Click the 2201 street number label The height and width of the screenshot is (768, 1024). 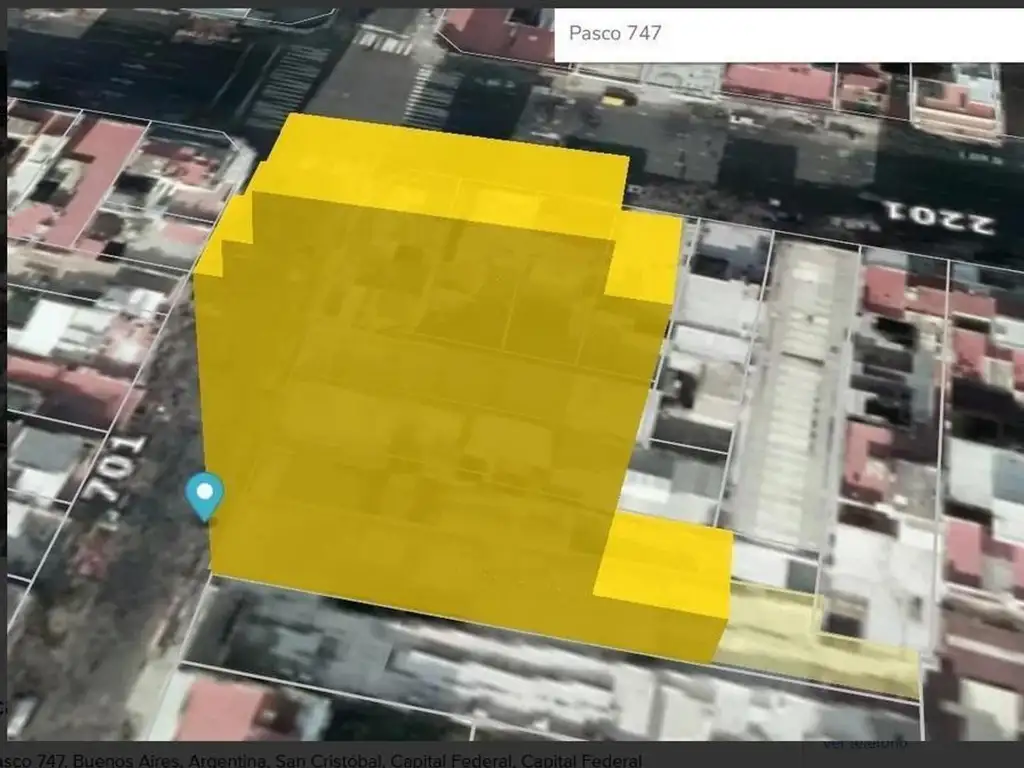coord(938,217)
